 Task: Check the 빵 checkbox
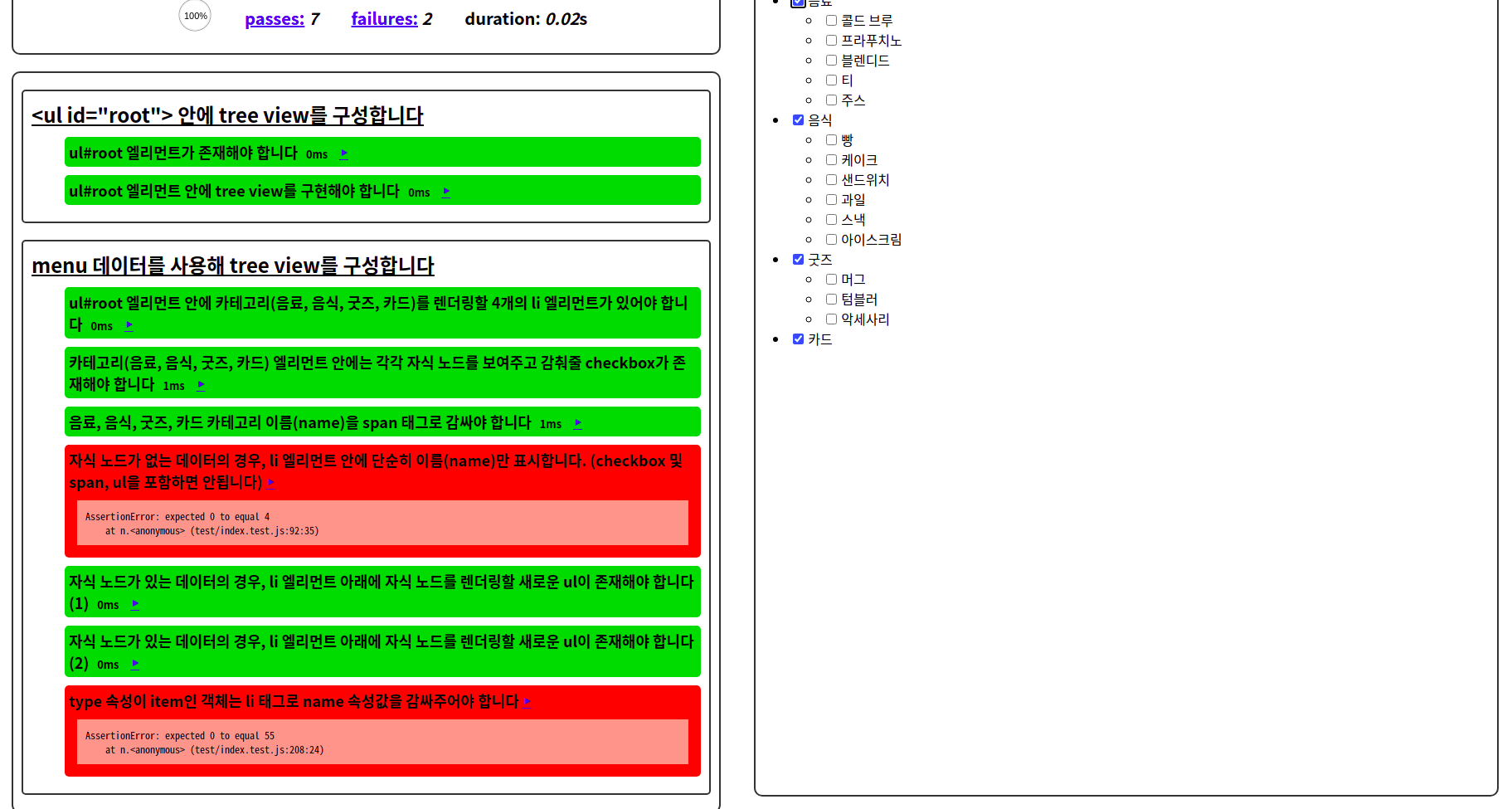tap(831, 140)
